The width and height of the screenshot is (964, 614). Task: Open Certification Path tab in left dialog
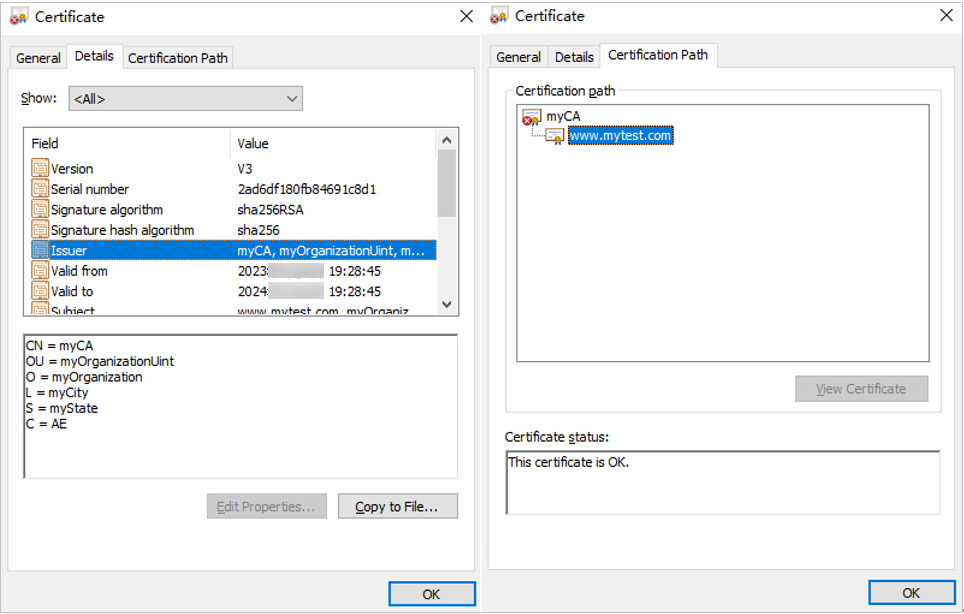[x=178, y=58]
